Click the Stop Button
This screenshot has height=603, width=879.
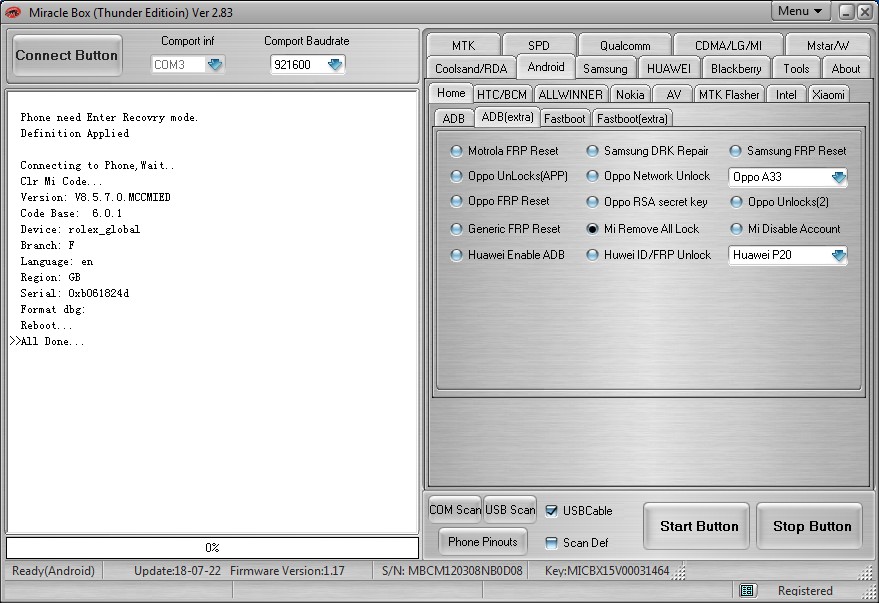click(809, 526)
